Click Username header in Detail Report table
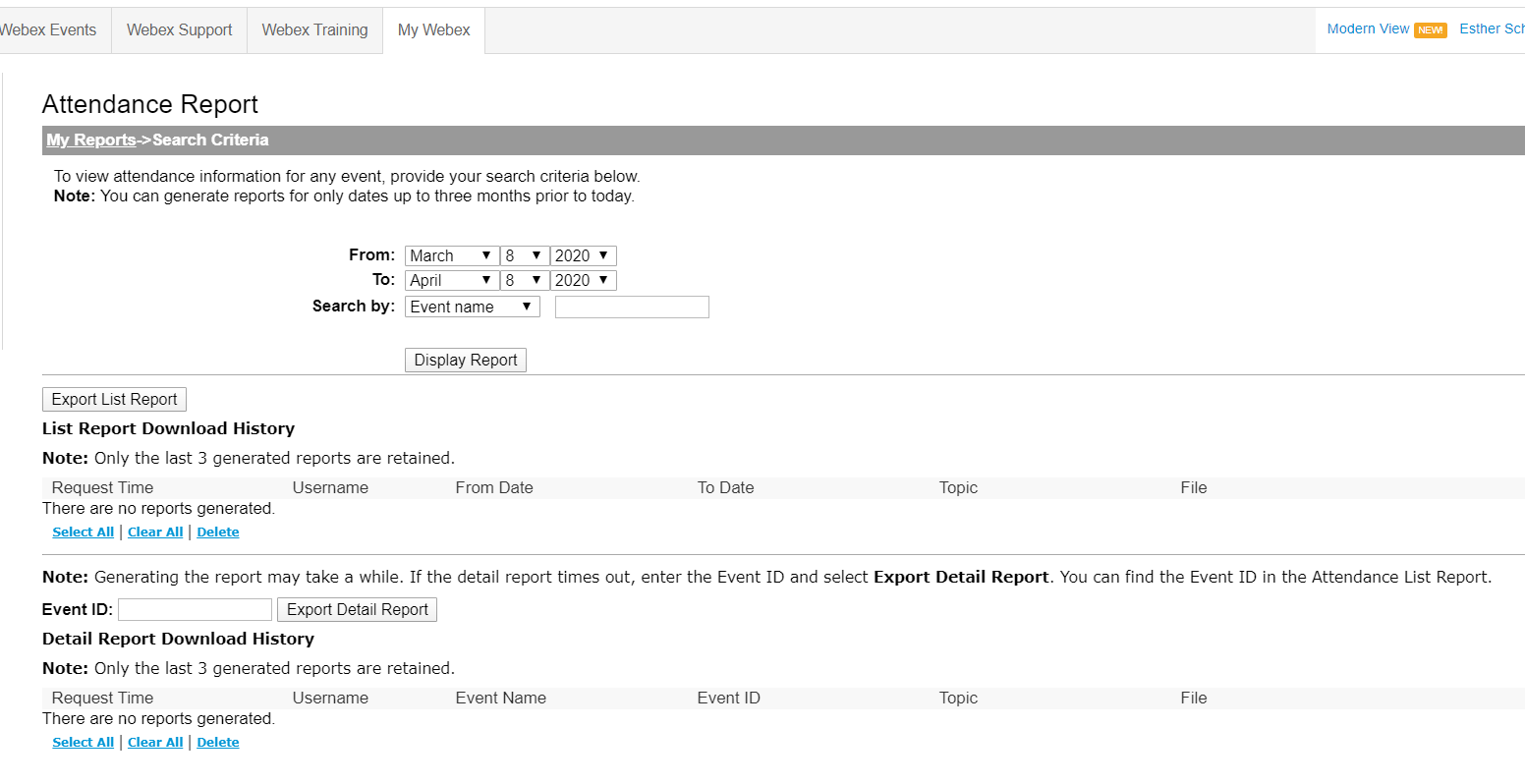The height and width of the screenshot is (784, 1525). click(x=330, y=698)
